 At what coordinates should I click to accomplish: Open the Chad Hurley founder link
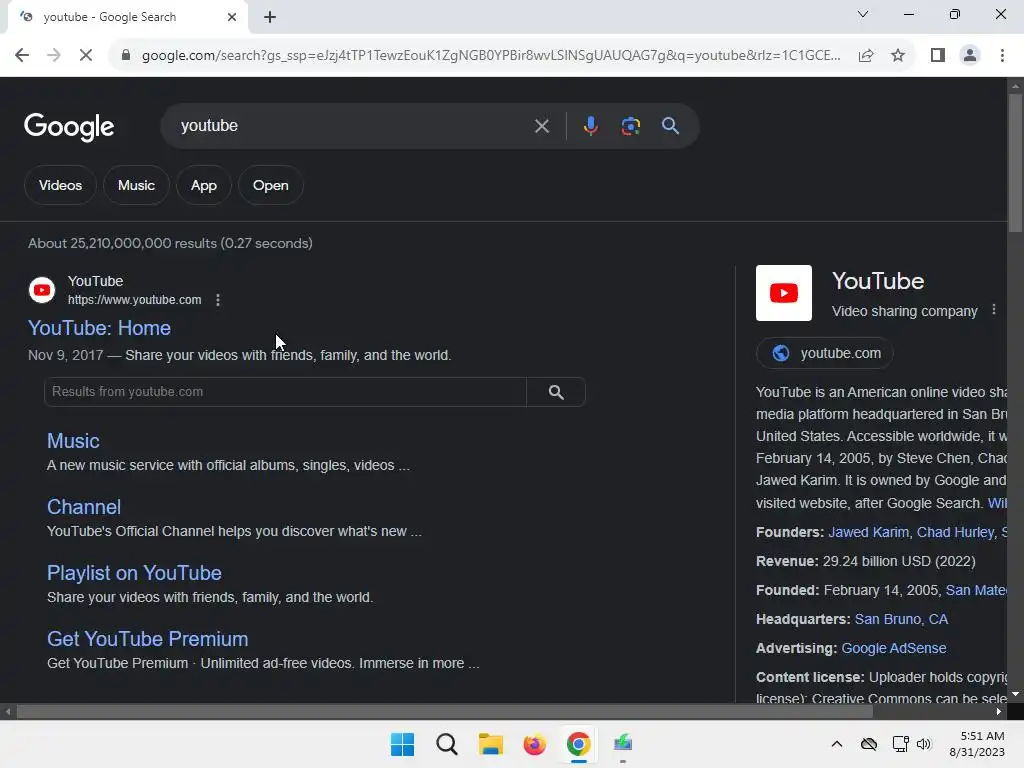click(955, 532)
